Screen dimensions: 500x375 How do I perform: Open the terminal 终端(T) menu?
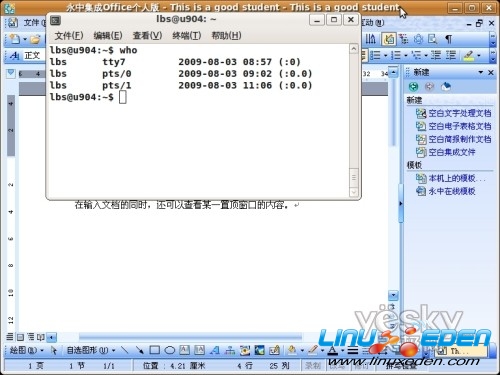[187, 35]
